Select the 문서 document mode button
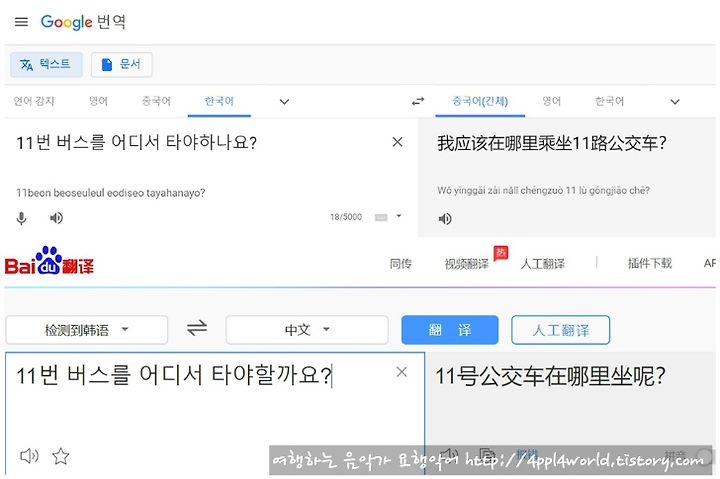 (122, 64)
